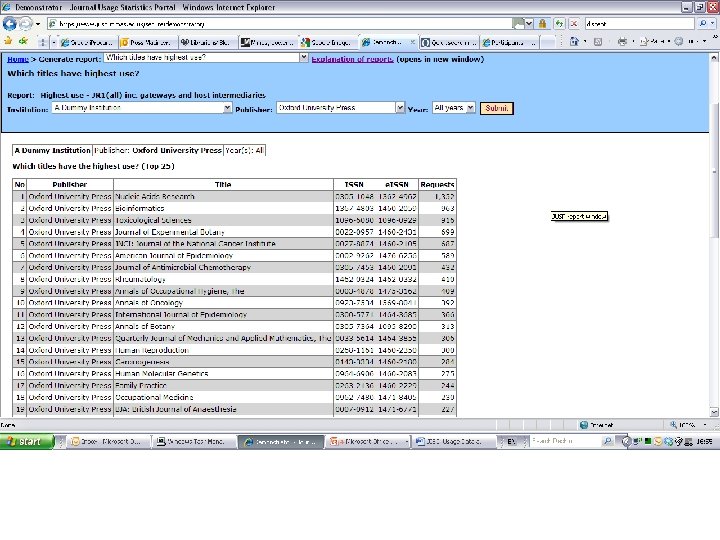Click the Home icon in command bar
The width and height of the screenshot is (720, 540).
pyautogui.click(x=574, y=42)
